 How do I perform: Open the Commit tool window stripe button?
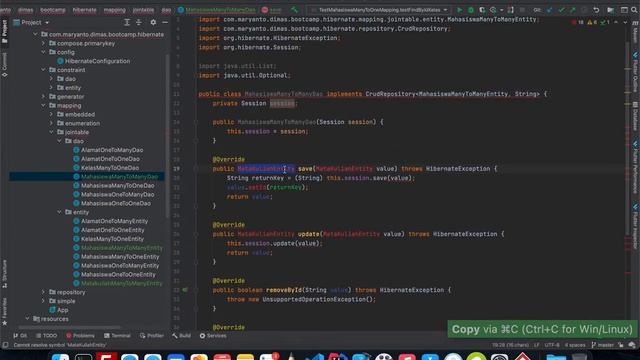[4, 65]
